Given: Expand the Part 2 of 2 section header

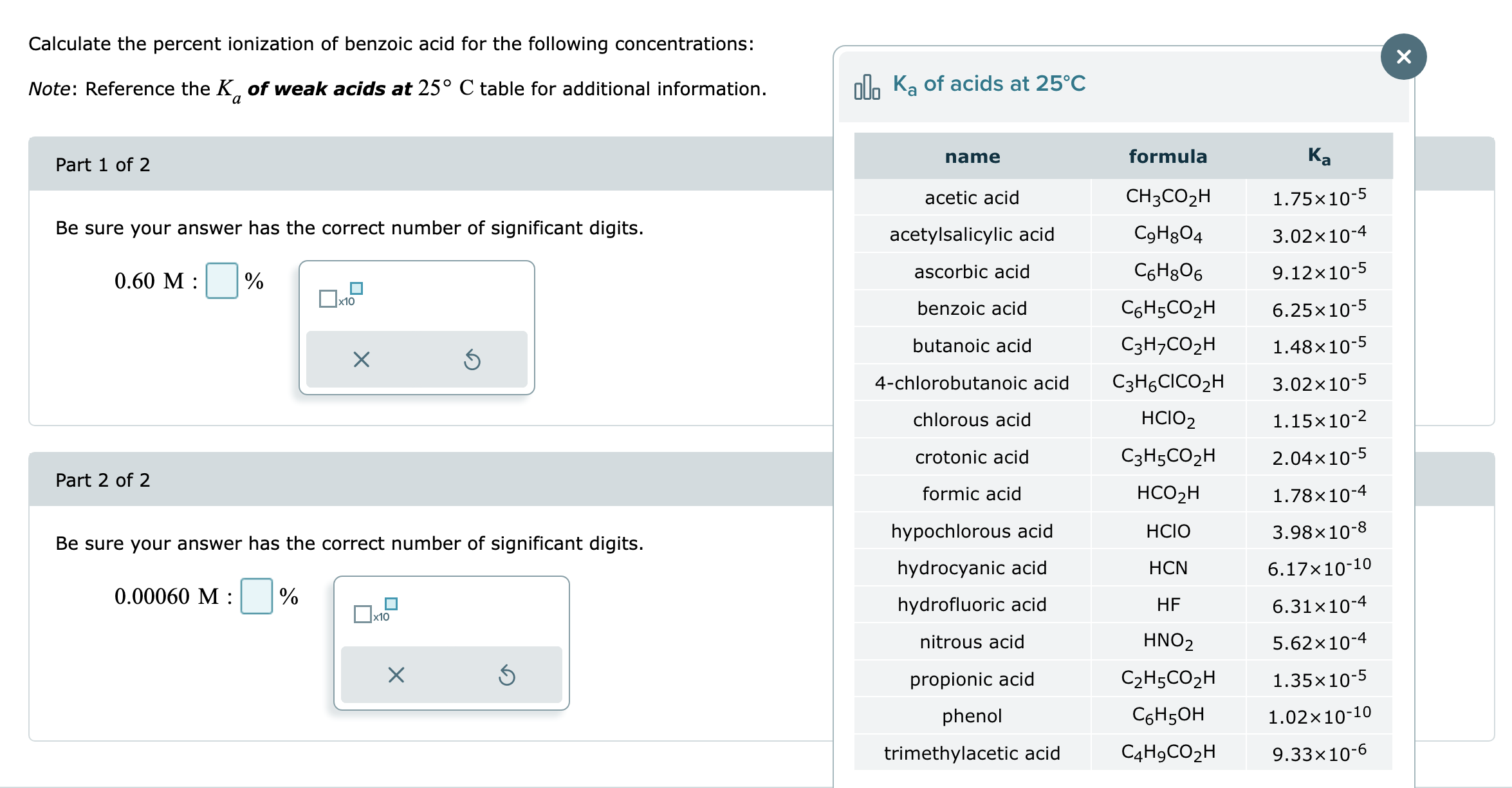Looking at the screenshot, I should coord(103,480).
